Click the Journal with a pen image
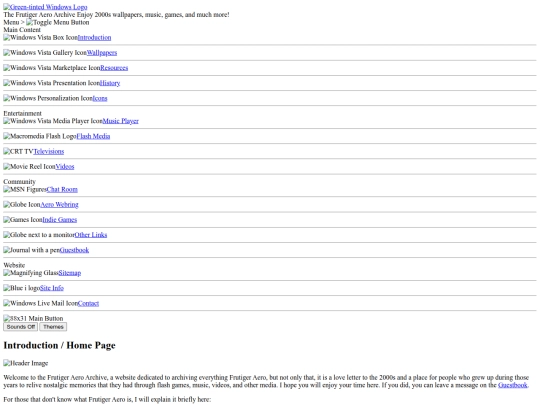 [x=31, y=250]
